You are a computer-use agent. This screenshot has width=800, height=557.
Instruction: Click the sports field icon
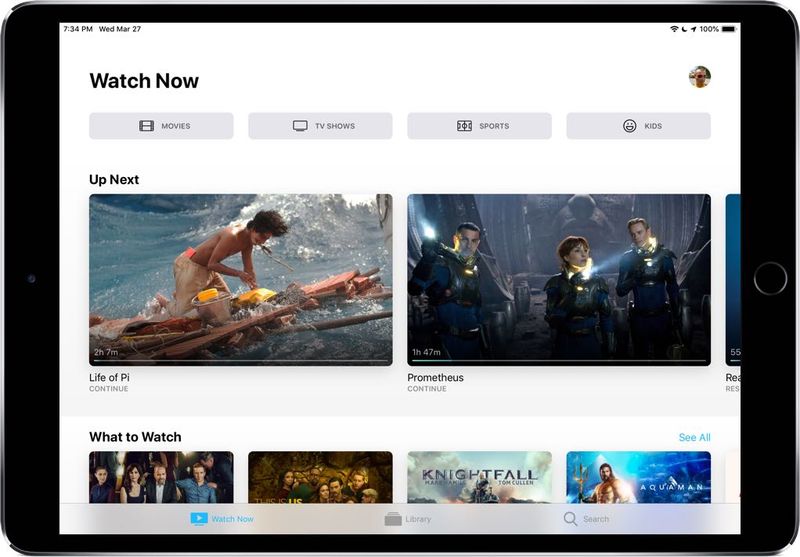click(x=464, y=126)
